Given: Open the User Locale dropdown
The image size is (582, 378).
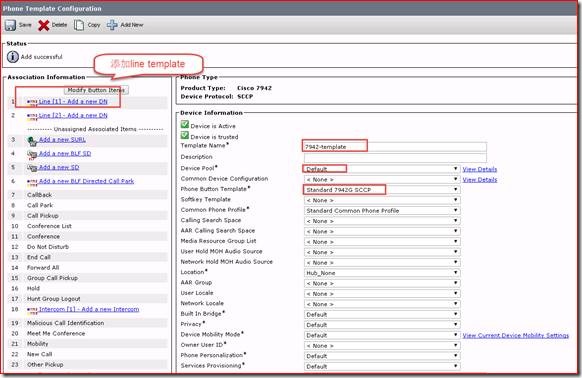Looking at the screenshot, I should click(x=382, y=294).
